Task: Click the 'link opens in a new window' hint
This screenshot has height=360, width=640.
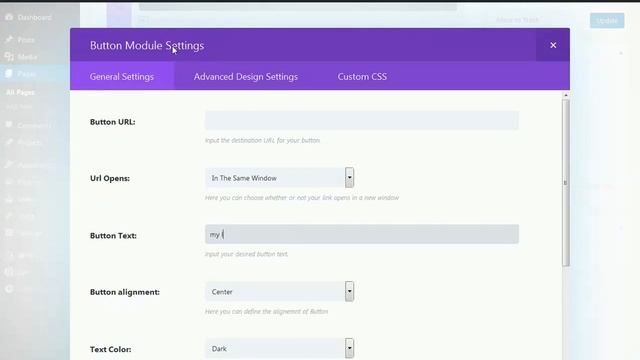Action: coord(302,198)
